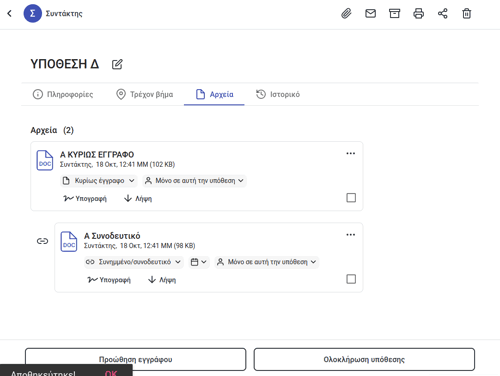
Task: Expand the Κυρίως έγγραφο type dropdown
Action: coord(99,181)
